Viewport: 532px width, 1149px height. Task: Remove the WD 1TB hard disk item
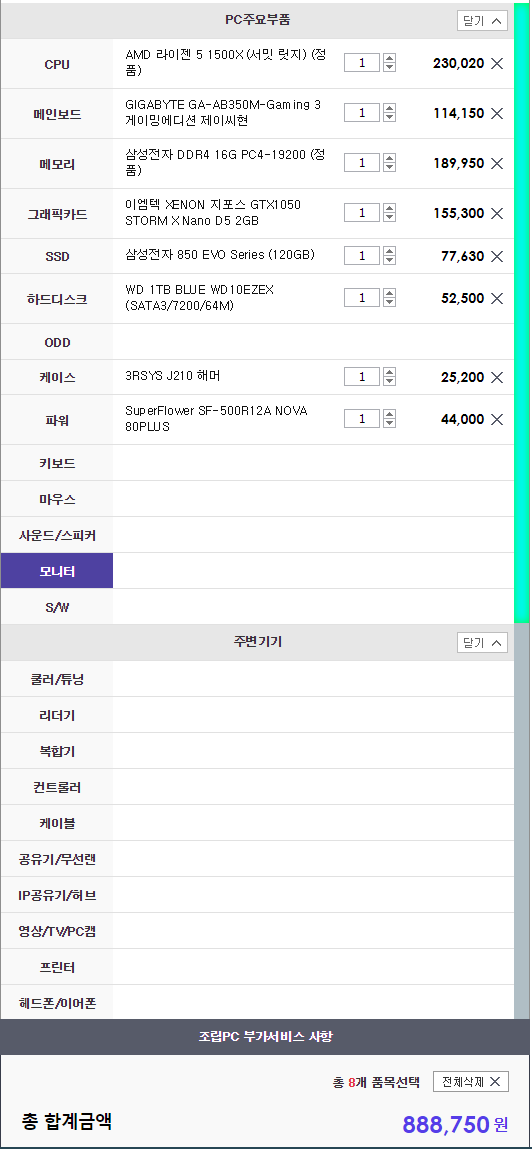[497, 298]
